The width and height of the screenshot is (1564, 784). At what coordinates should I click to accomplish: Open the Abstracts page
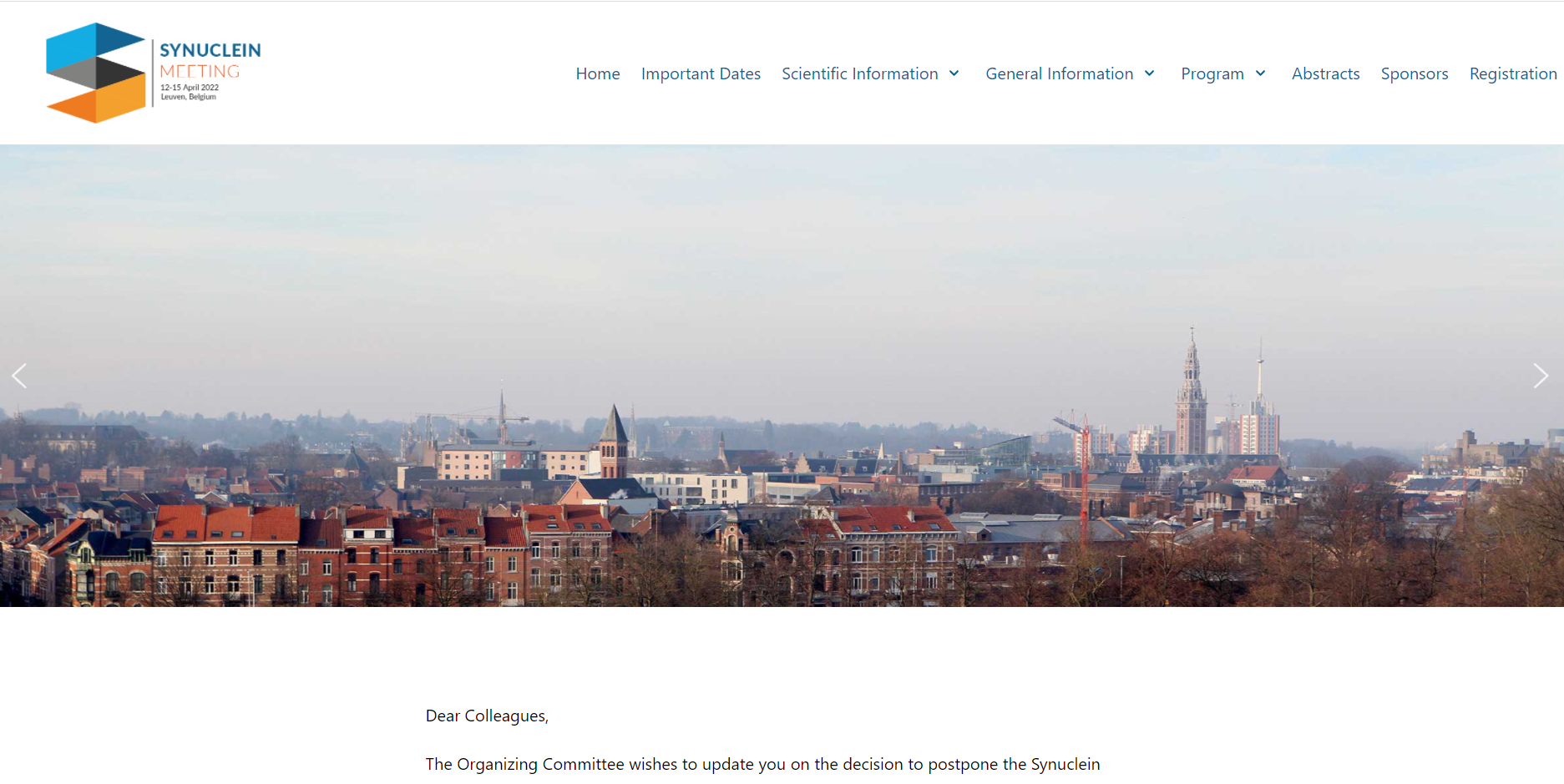pos(1325,73)
